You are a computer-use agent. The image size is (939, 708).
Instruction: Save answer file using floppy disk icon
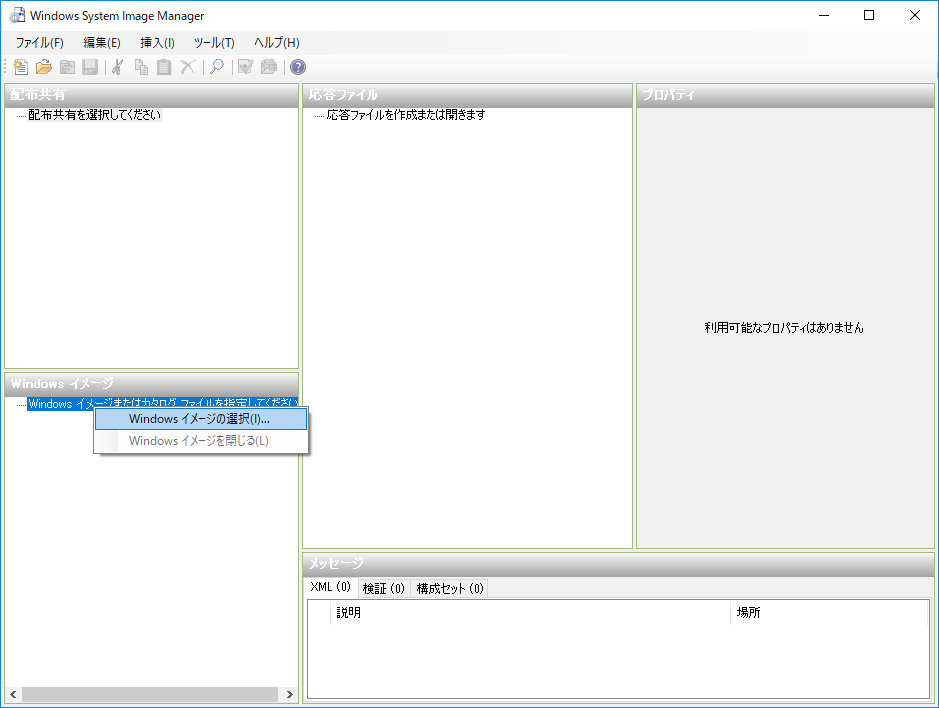(x=90, y=67)
